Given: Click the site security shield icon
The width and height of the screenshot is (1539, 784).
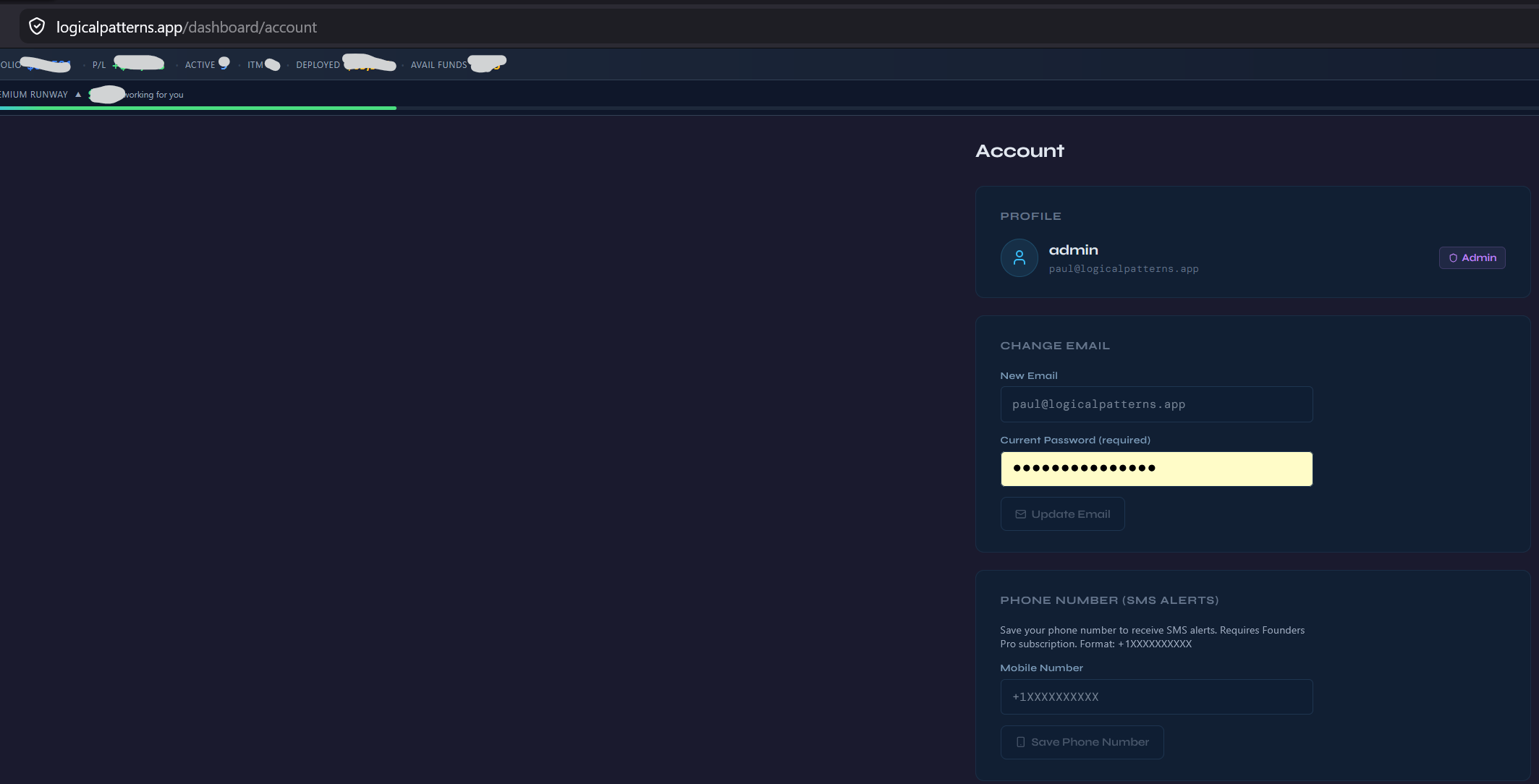Looking at the screenshot, I should pyautogui.click(x=37, y=27).
